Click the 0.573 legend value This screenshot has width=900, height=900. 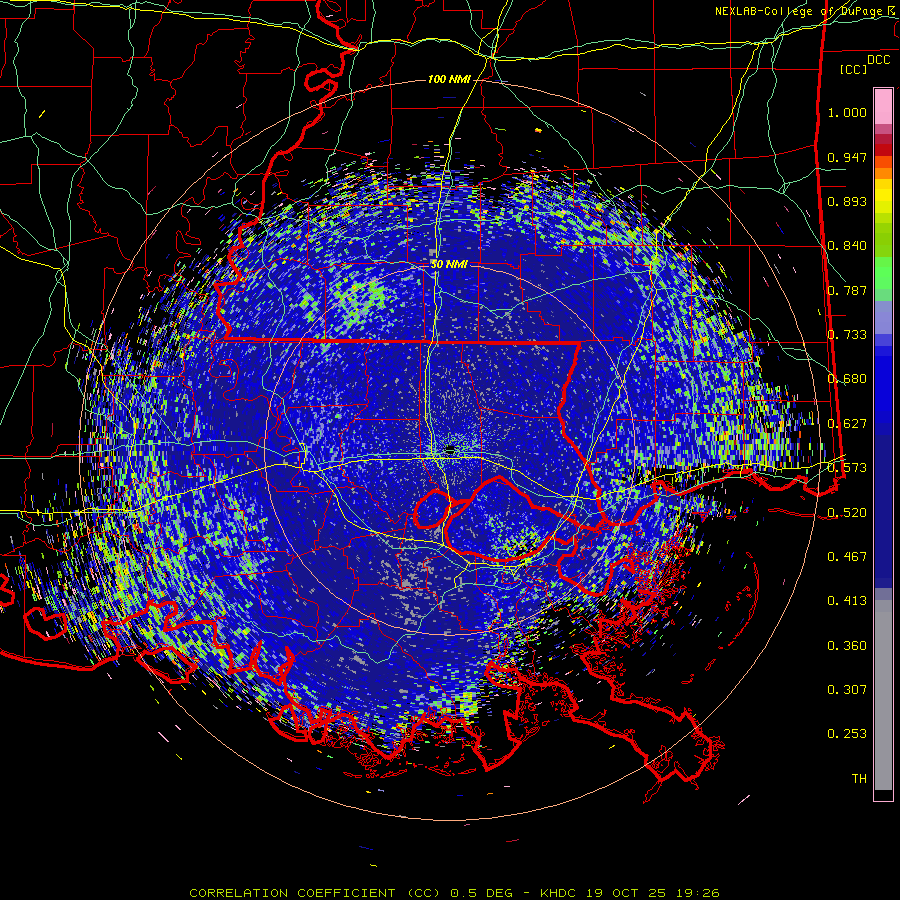pos(847,468)
